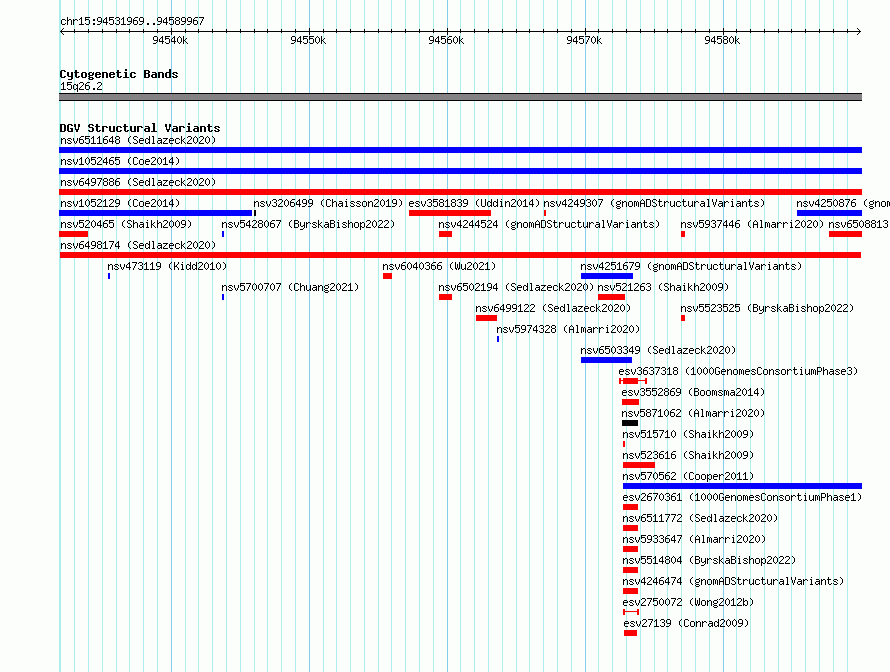Click the nsv3206499 (Chaisson2019) label
Screen dimensions: 890x672
click(328, 203)
